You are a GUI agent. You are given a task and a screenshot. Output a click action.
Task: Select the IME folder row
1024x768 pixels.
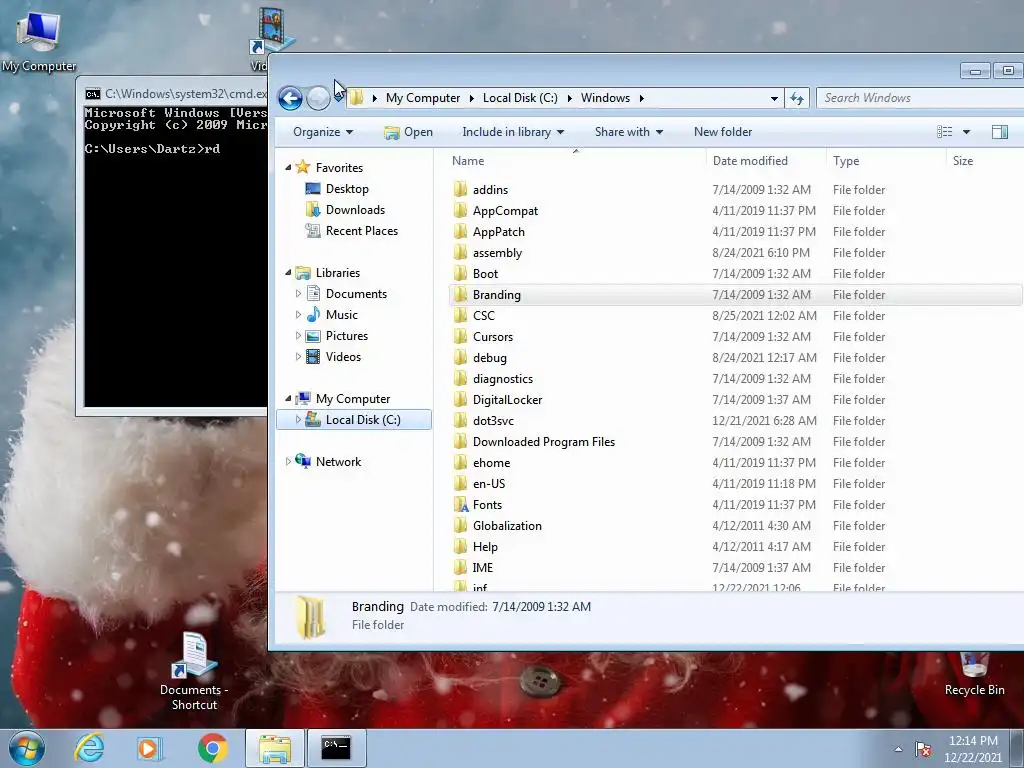click(x=736, y=568)
